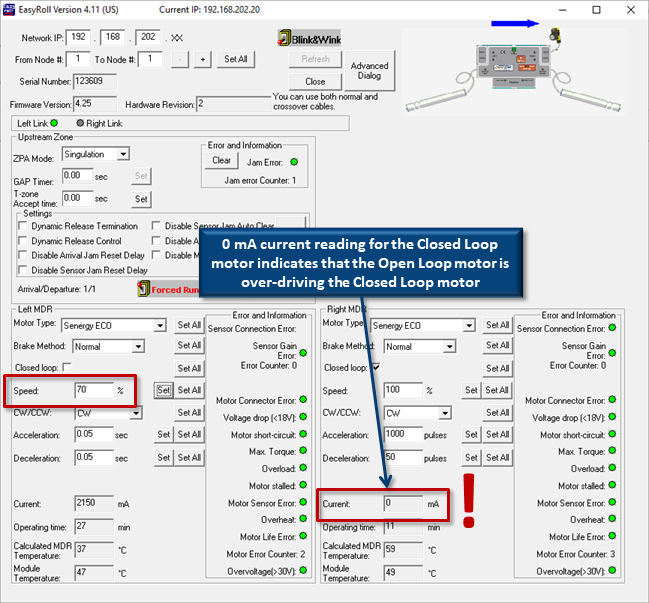Click Left MDR Motor Life Error indicator

pos(303,536)
